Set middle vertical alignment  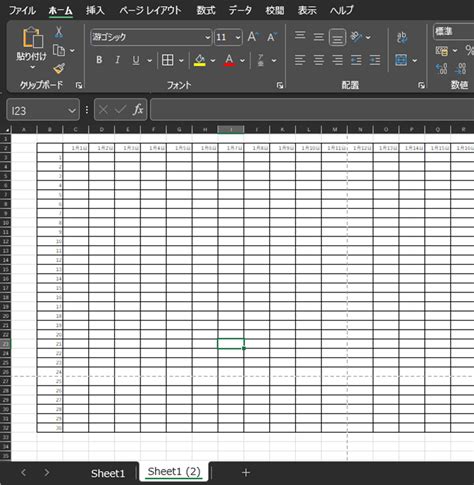click(x=319, y=37)
